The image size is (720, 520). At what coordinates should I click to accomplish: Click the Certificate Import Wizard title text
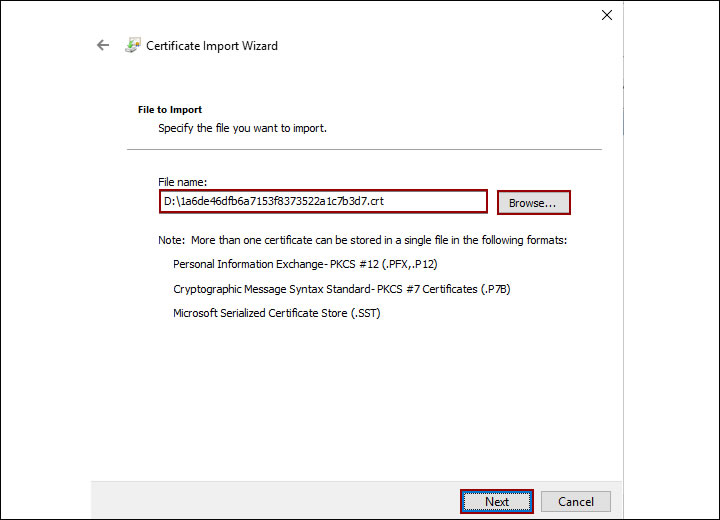(x=212, y=46)
